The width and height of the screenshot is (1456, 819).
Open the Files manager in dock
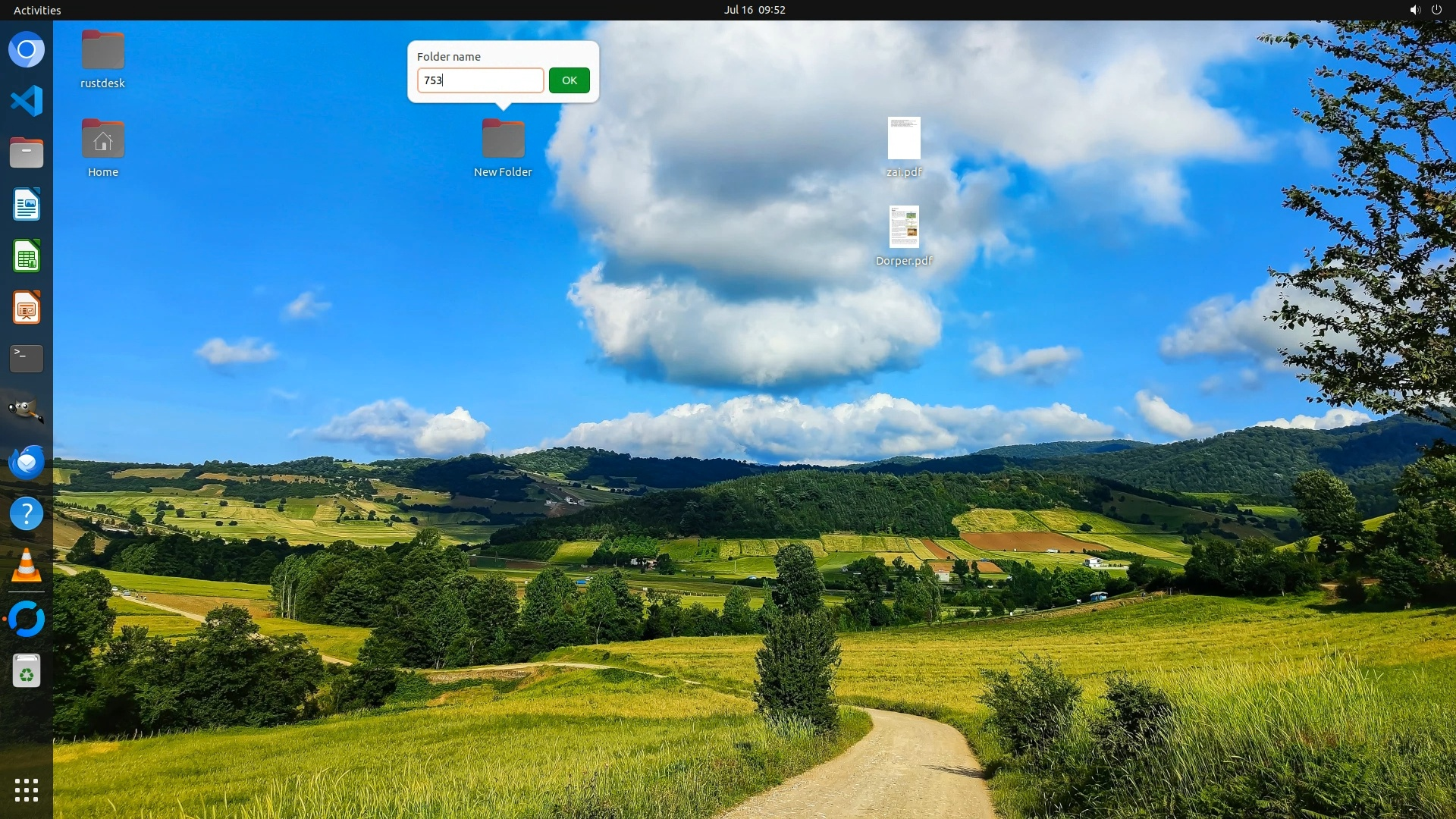[27, 153]
